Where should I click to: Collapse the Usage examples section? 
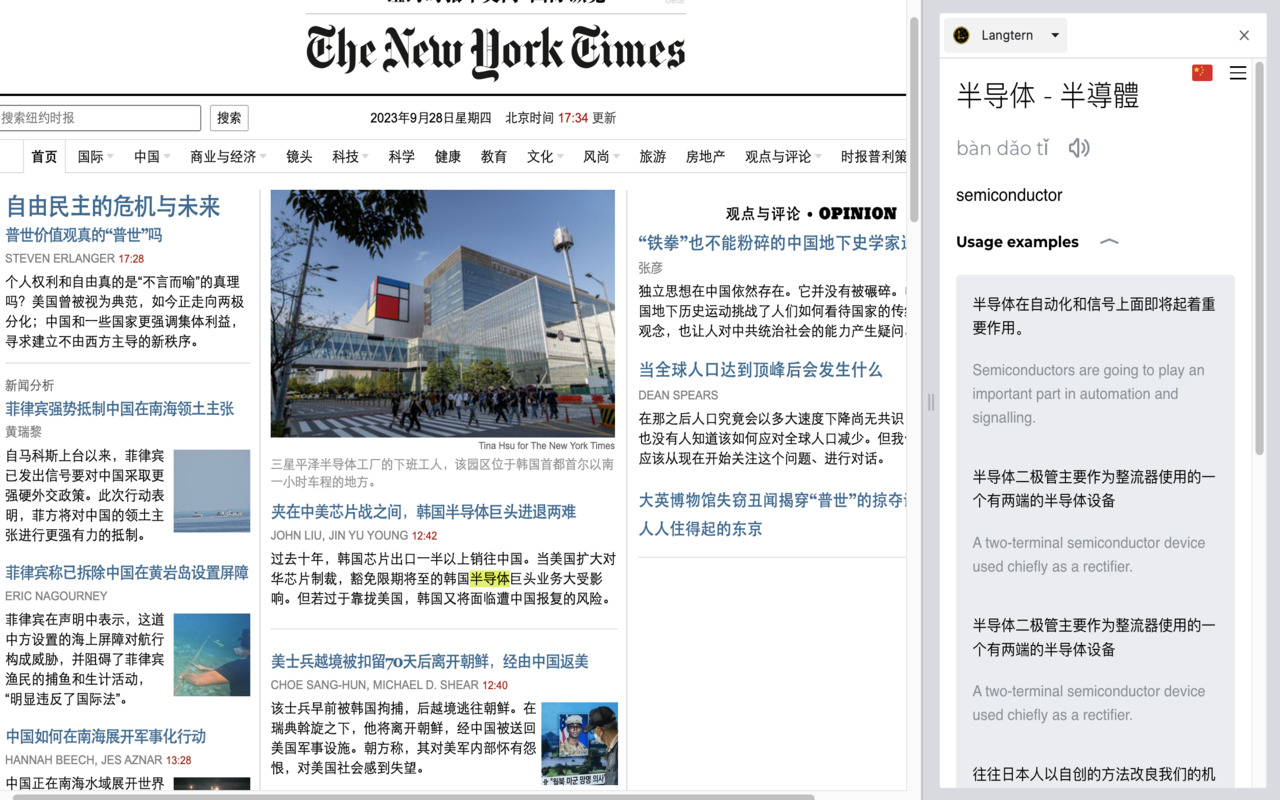pyautogui.click(x=1108, y=241)
